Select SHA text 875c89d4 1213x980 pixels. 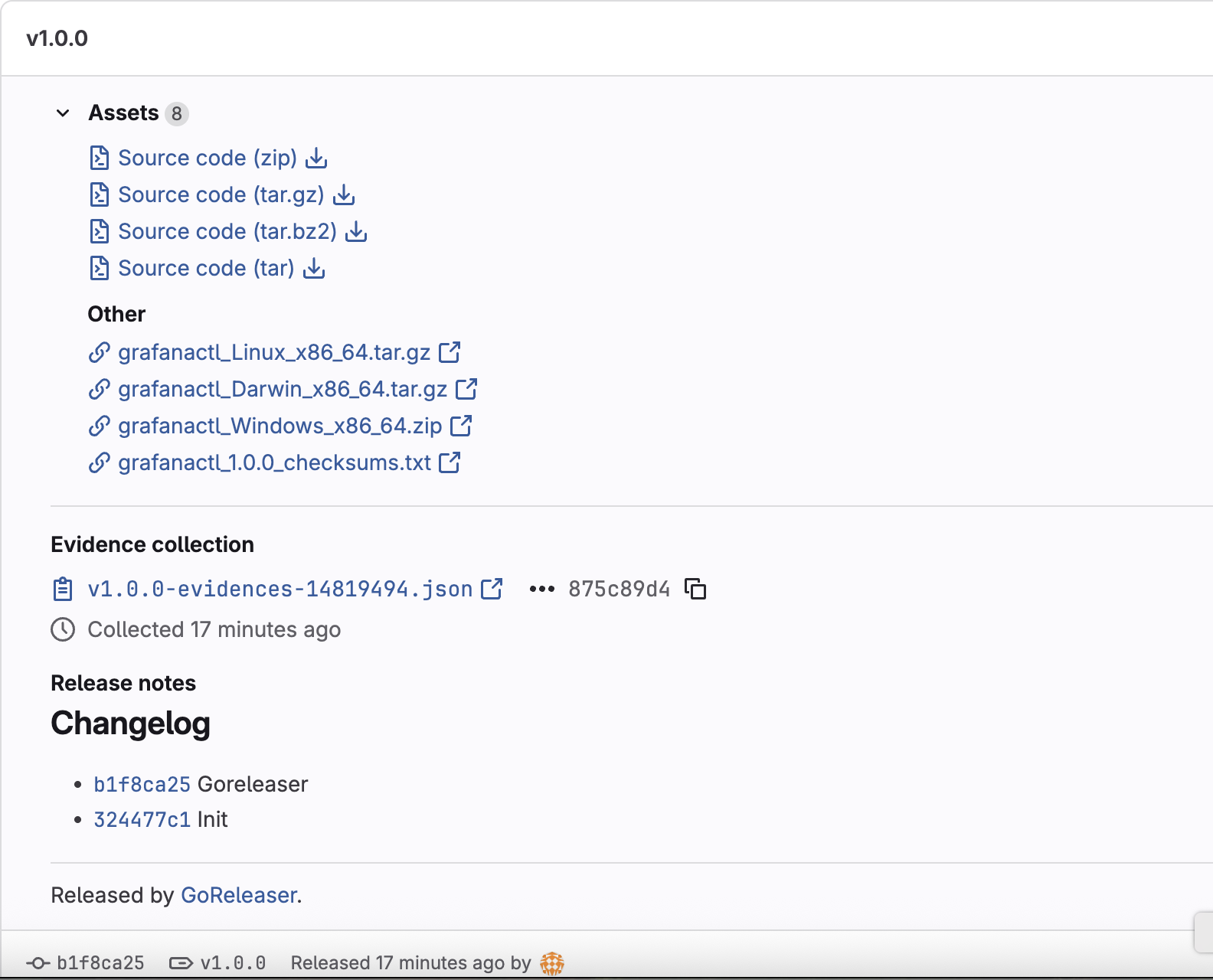619,589
